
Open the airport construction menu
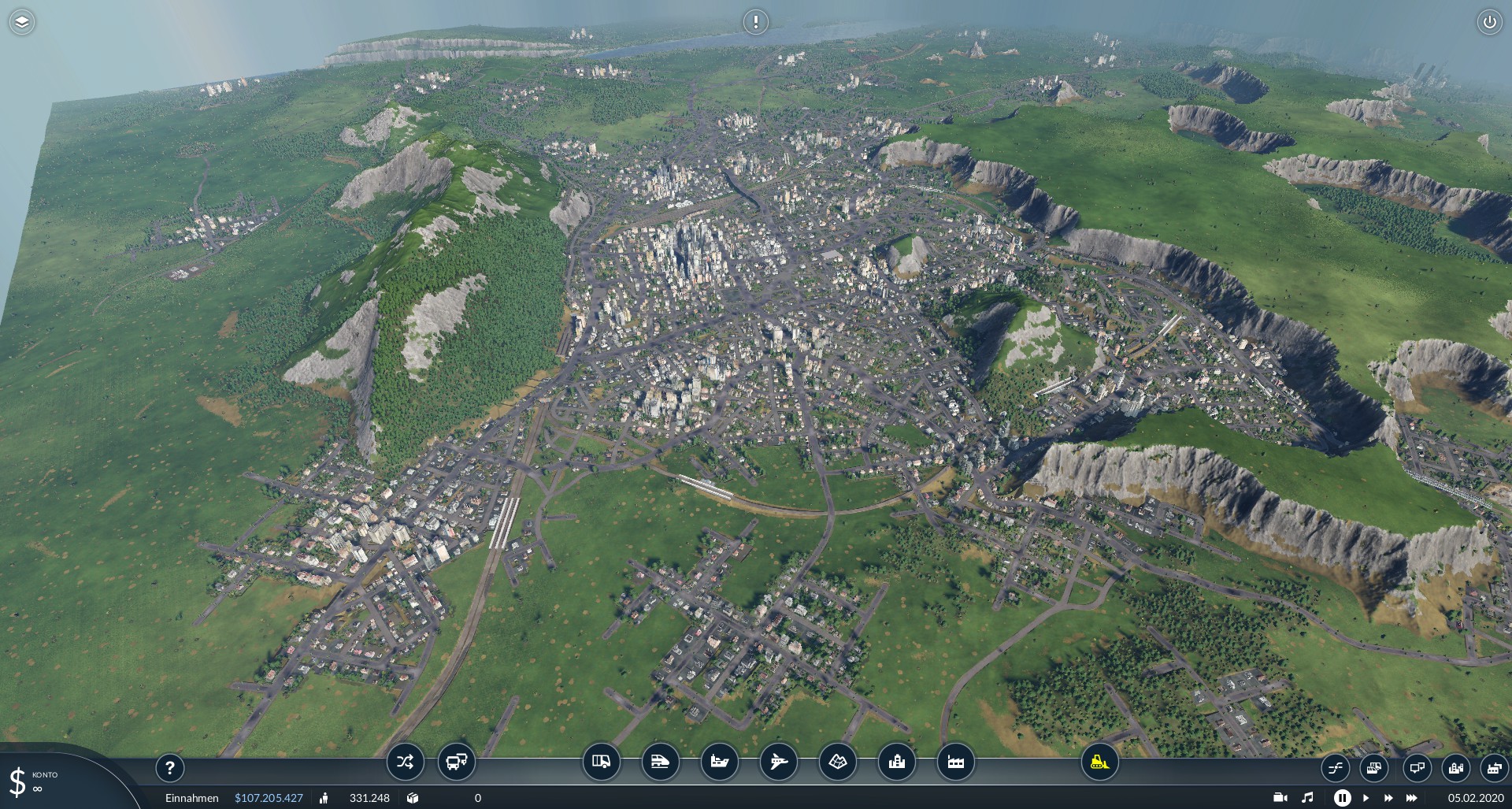click(778, 762)
